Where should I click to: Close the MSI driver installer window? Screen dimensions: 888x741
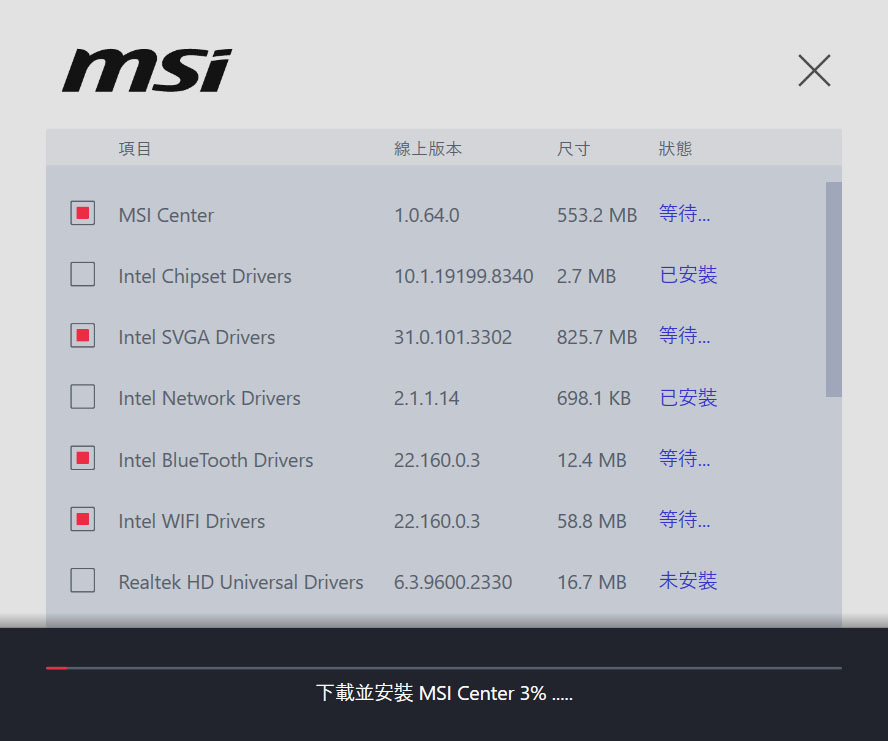[814, 71]
